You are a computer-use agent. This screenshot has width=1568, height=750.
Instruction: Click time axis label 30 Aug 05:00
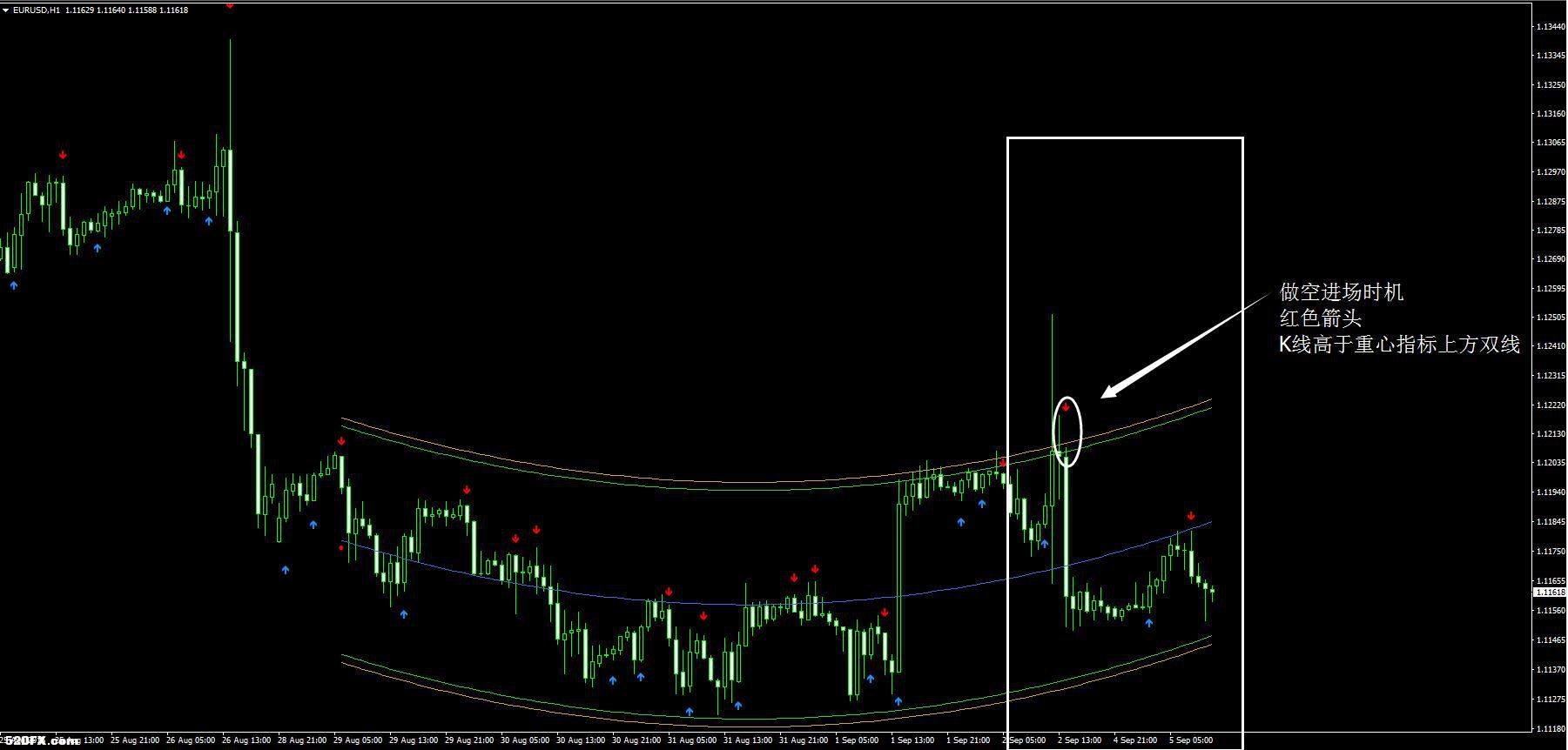tap(525, 741)
